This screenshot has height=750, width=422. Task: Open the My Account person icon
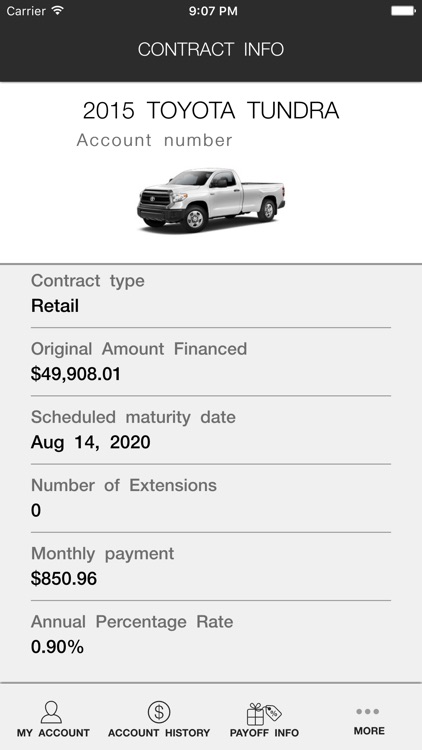coord(51,712)
